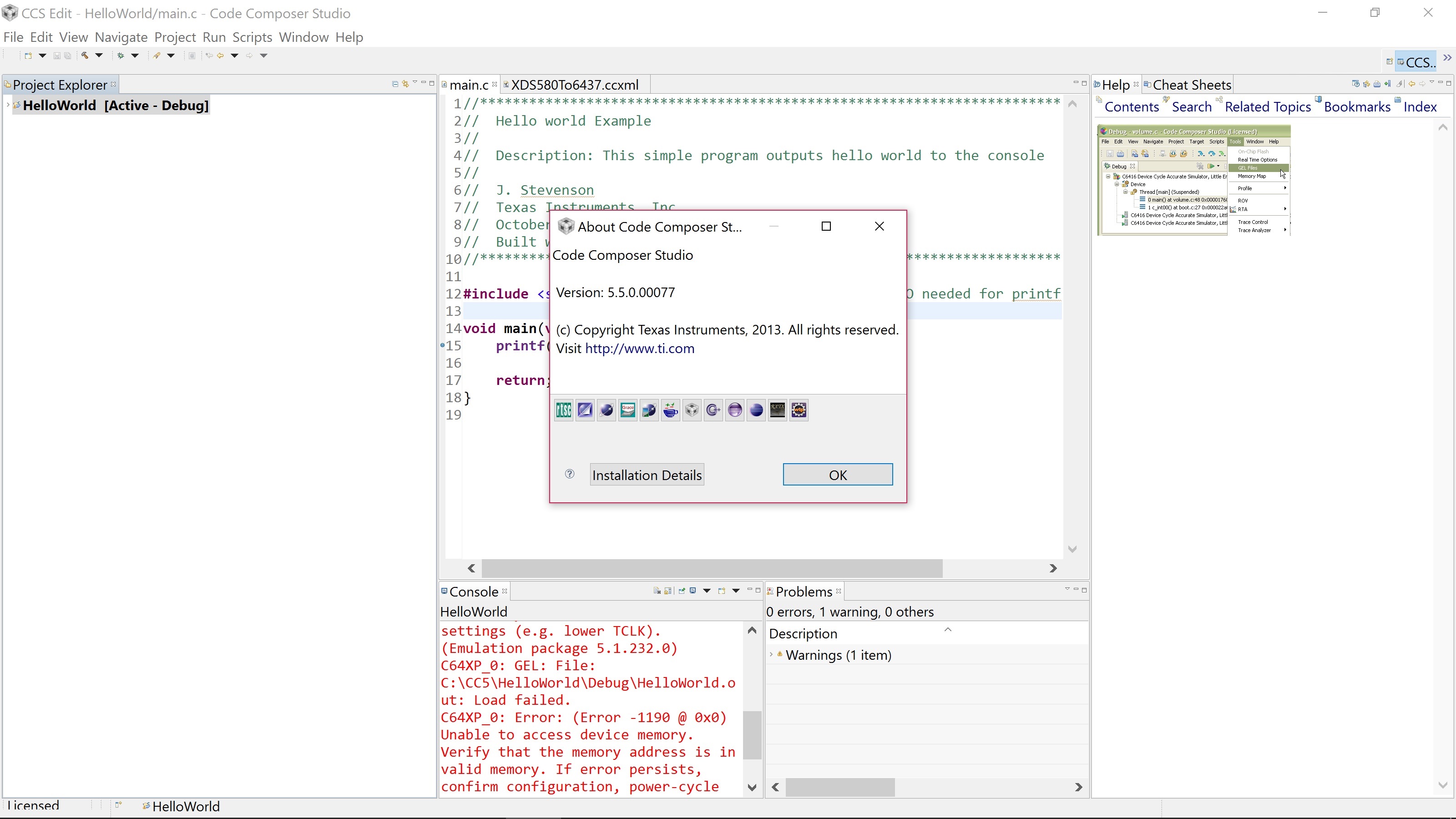Click the Search link in Help view
1456x819 pixels.
point(1192,107)
